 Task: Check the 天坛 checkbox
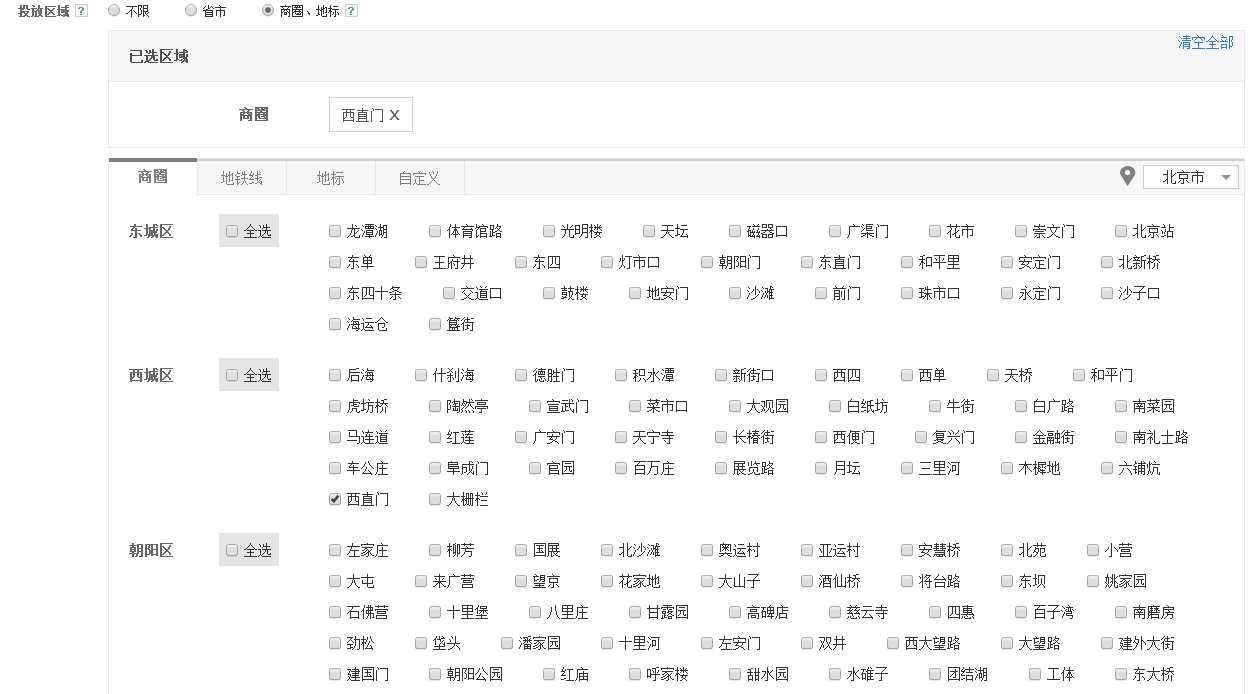click(x=649, y=231)
